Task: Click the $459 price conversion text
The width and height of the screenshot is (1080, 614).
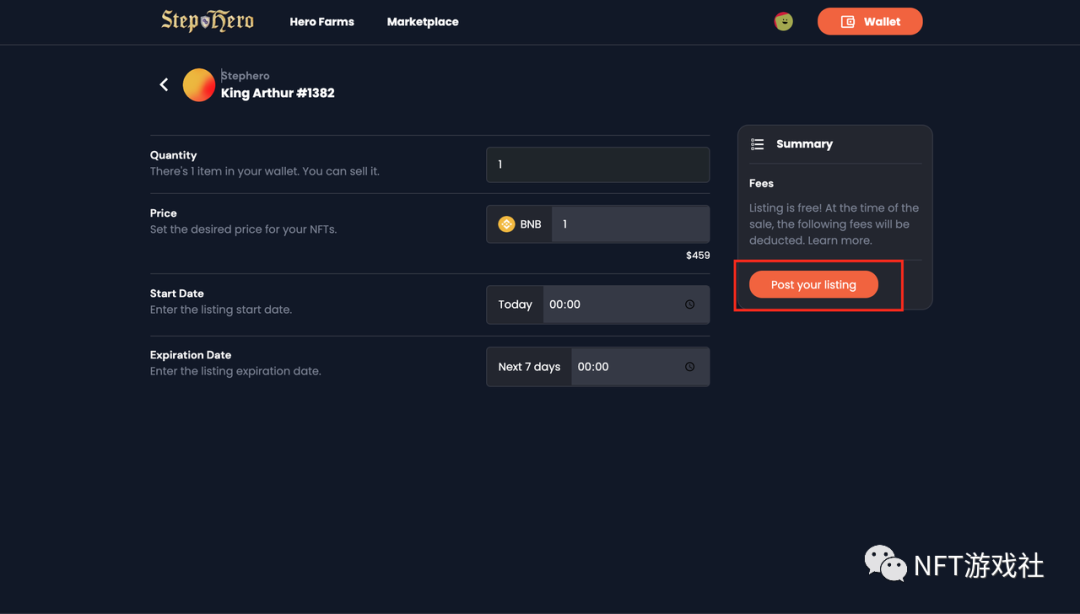Action: (x=698, y=256)
